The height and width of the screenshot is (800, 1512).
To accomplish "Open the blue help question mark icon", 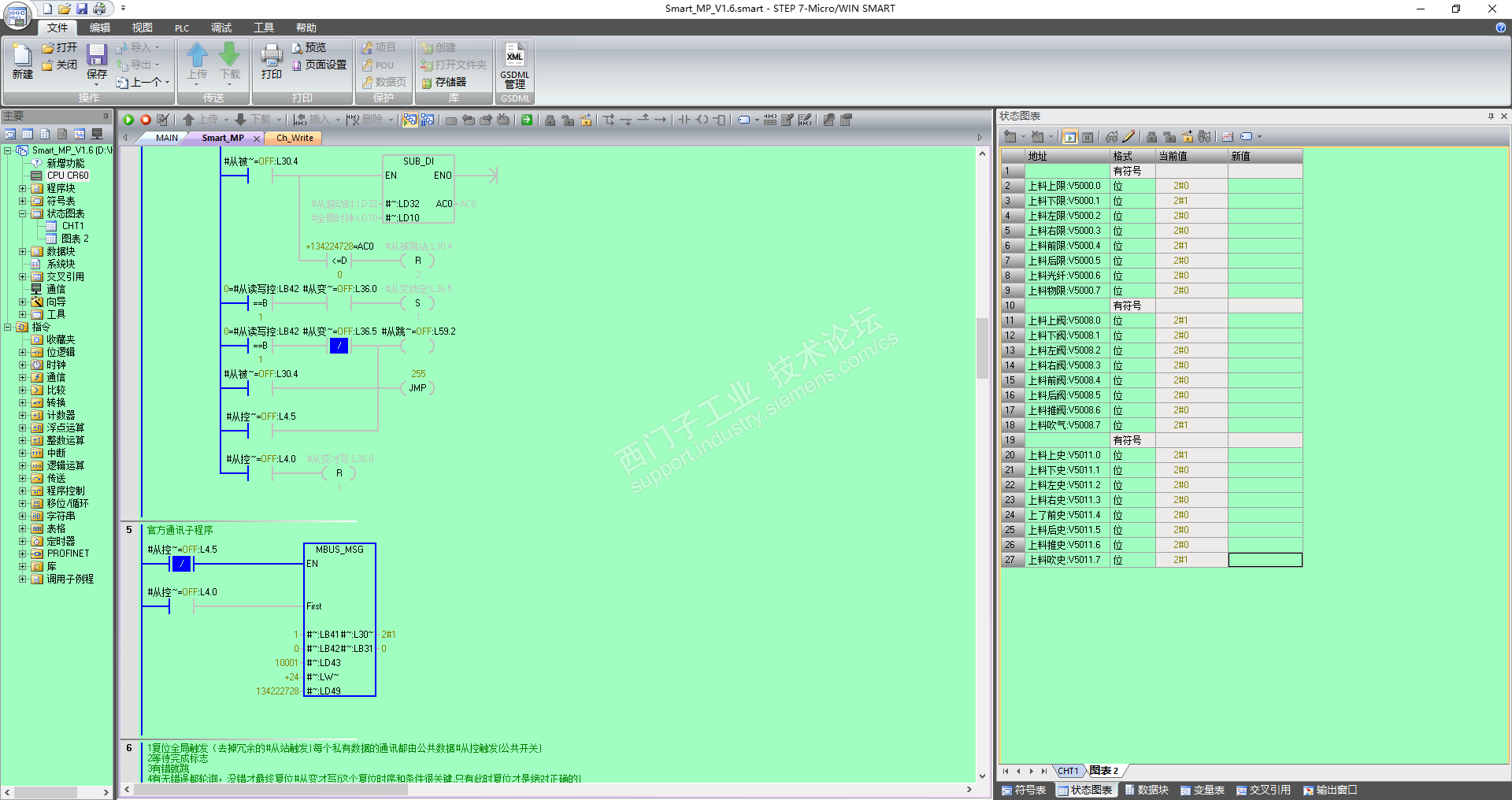I will (x=1500, y=28).
